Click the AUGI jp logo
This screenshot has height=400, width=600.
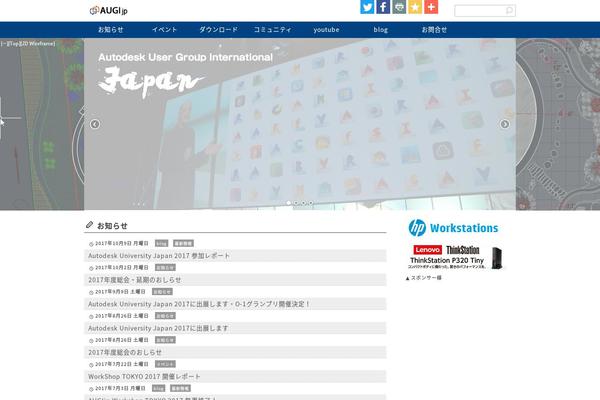point(109,11)
